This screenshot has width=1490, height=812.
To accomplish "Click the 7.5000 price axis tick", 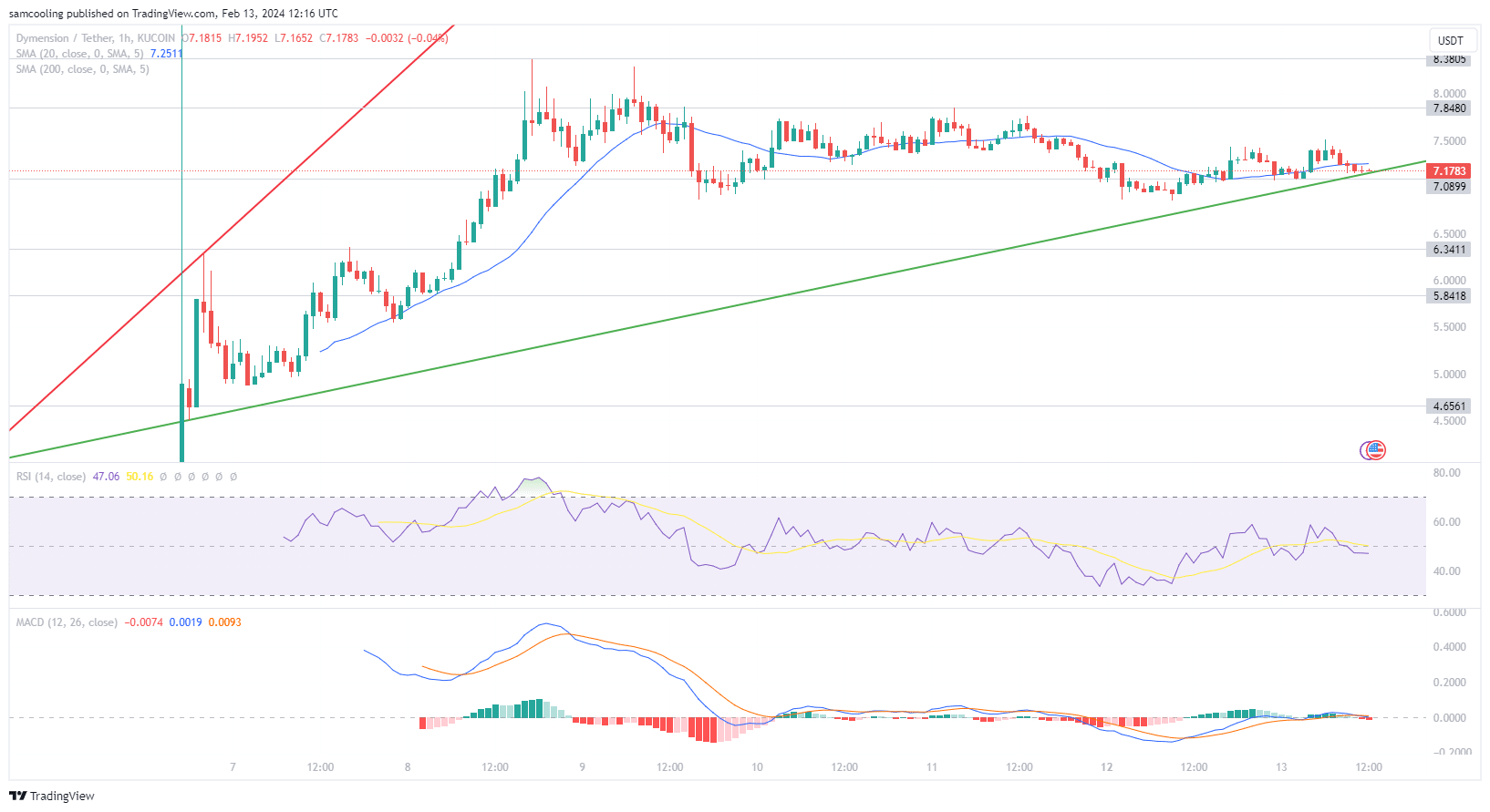I will (1449, 141).
